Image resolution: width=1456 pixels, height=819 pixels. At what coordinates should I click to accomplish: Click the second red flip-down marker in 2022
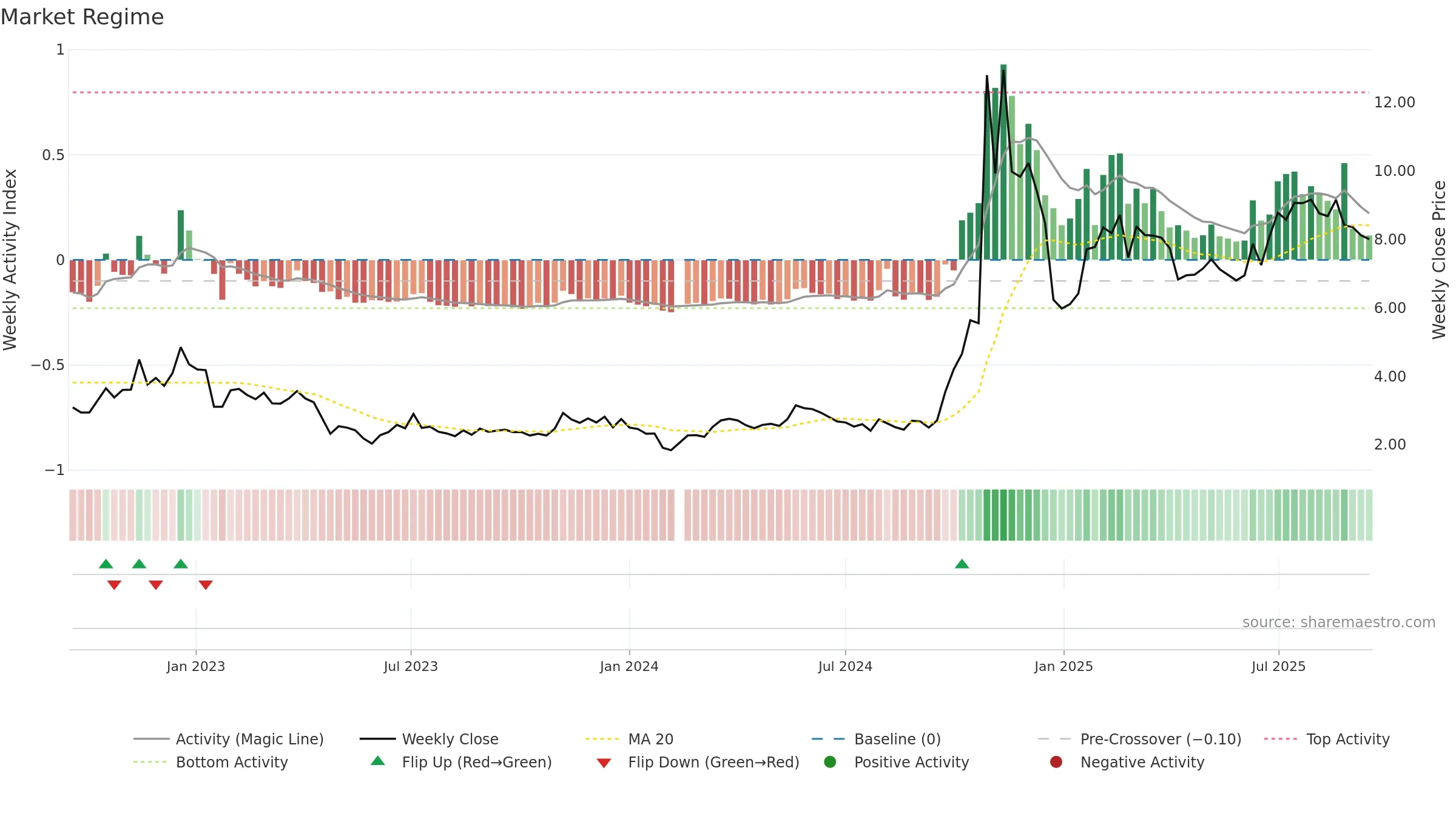click(156, 585)
